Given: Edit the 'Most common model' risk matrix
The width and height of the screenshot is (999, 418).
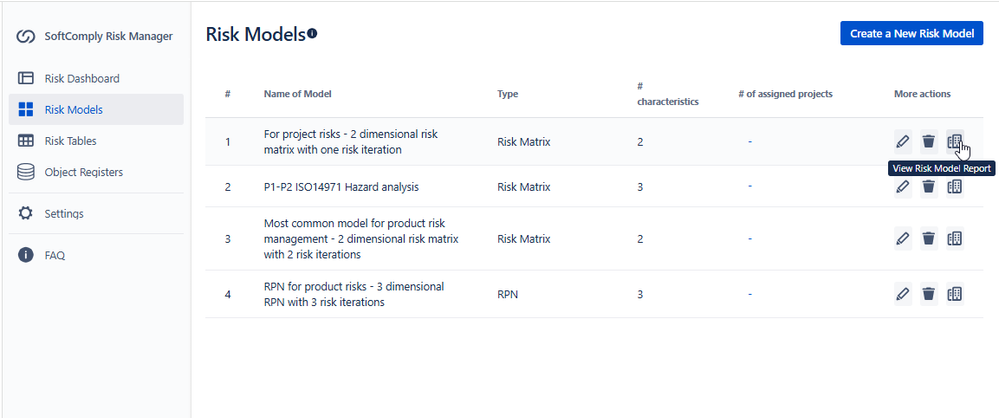Looking at the screenshot, I should (903, 238).
